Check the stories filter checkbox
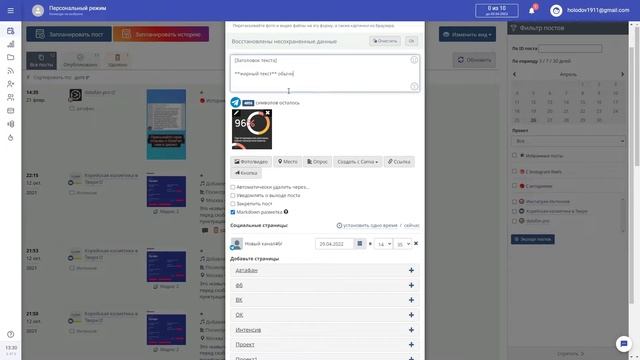 (x=514, y=186)
